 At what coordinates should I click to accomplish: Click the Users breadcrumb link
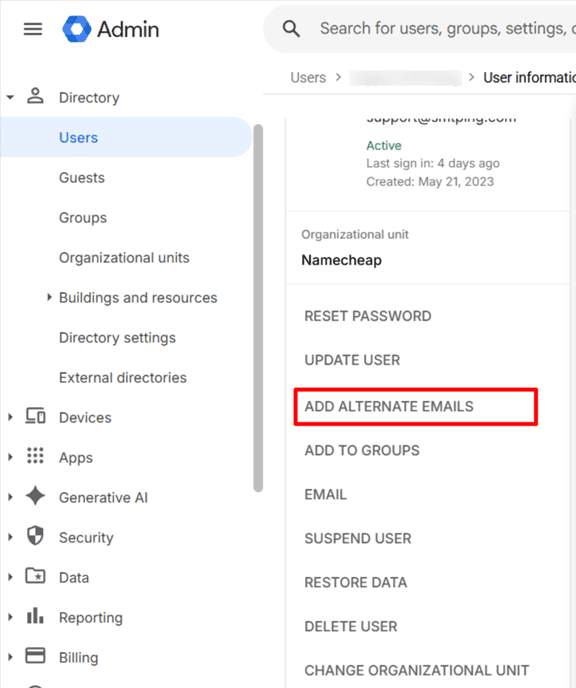point(308,78)
